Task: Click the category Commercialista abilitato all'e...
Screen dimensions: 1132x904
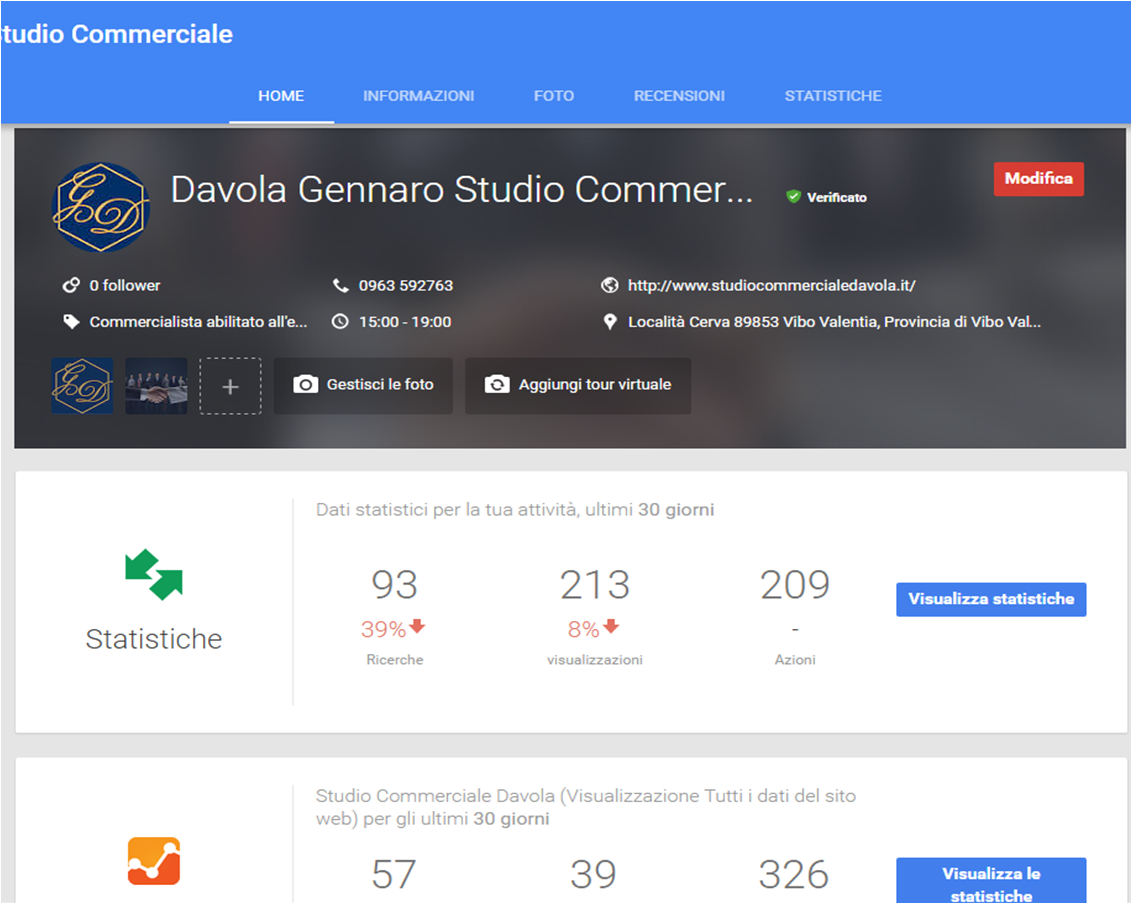Action: point(198,321)
